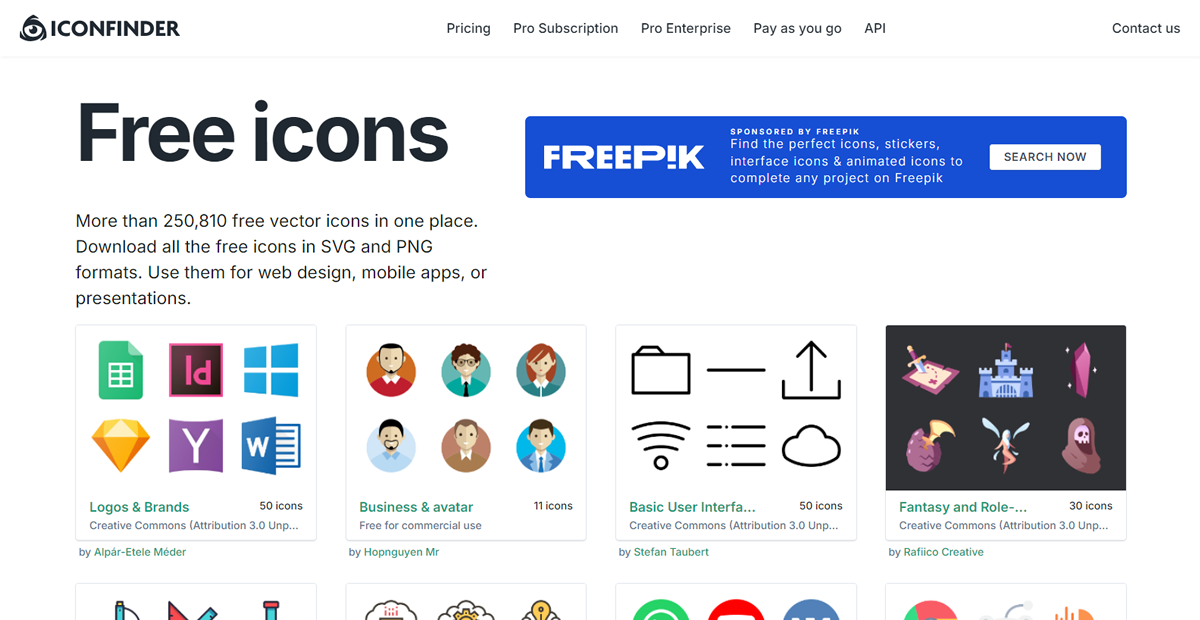1200x620 pixels.
Task: Click the Microsoft Word icon
Action: point(271,446)
